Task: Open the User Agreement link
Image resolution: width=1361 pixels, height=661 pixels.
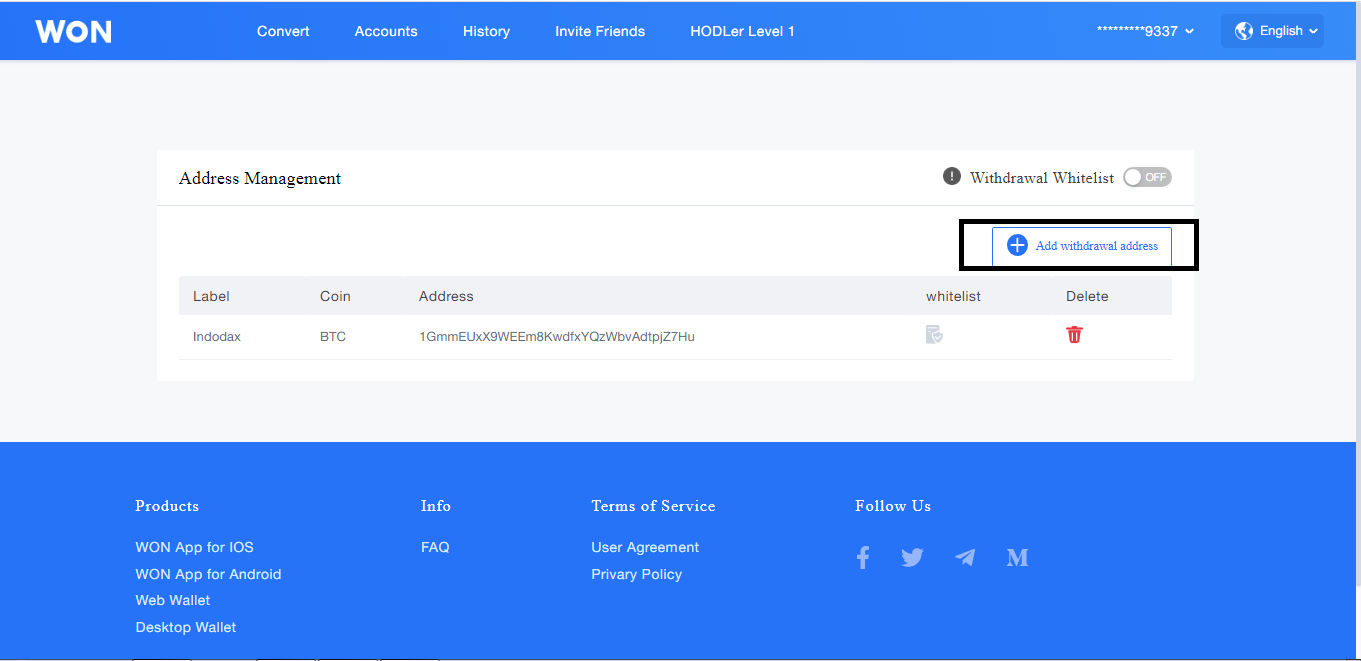Action: [645, 547]
